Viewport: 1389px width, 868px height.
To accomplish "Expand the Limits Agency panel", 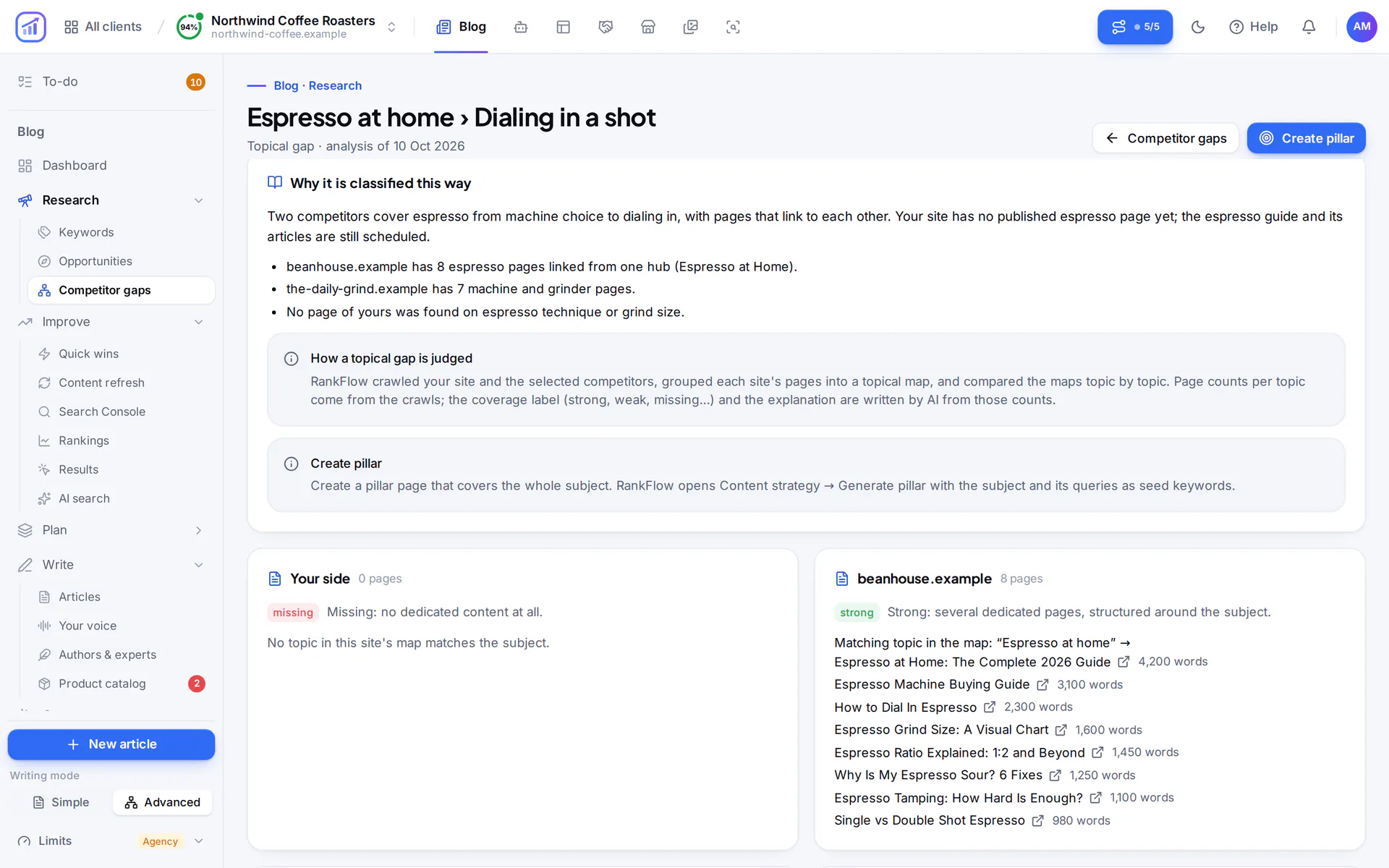I will (111, 841).
